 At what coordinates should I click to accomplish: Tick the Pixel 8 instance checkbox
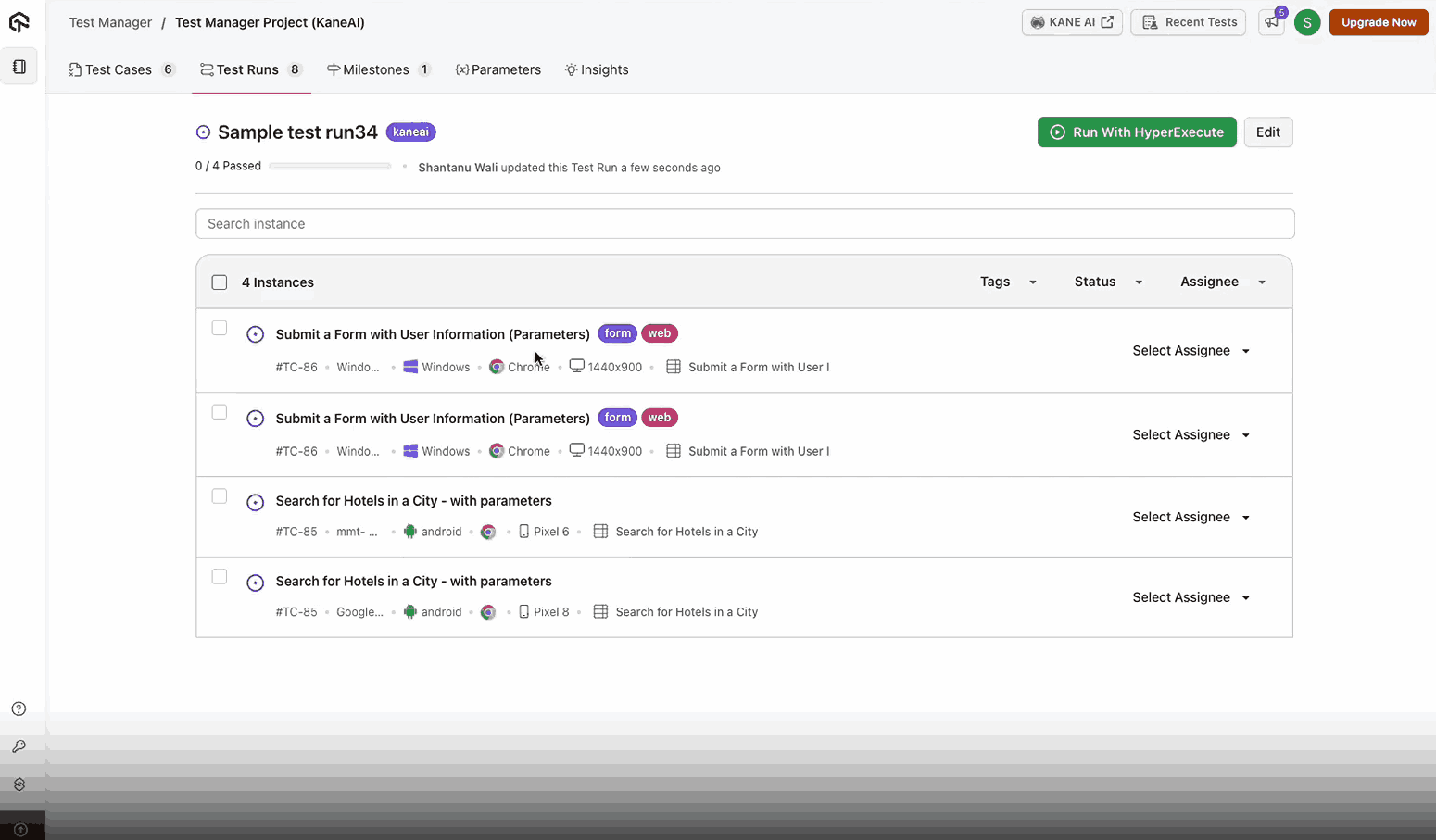[x=220, y=575]
